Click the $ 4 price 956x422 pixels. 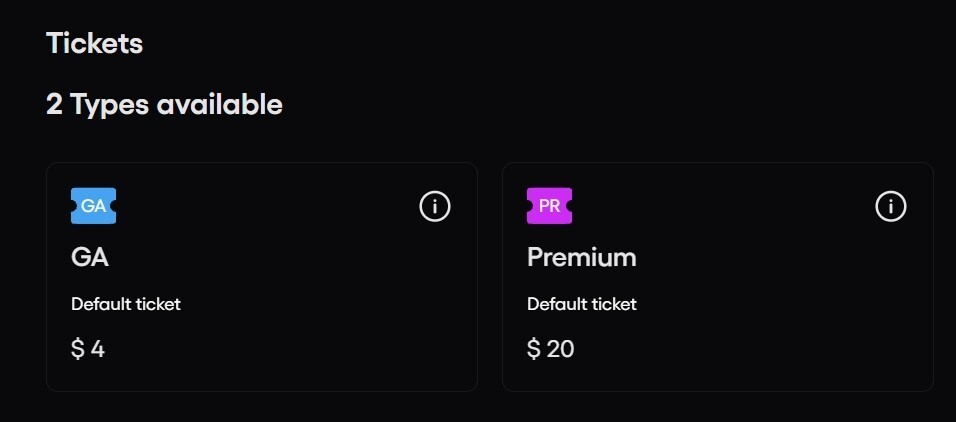88,349
